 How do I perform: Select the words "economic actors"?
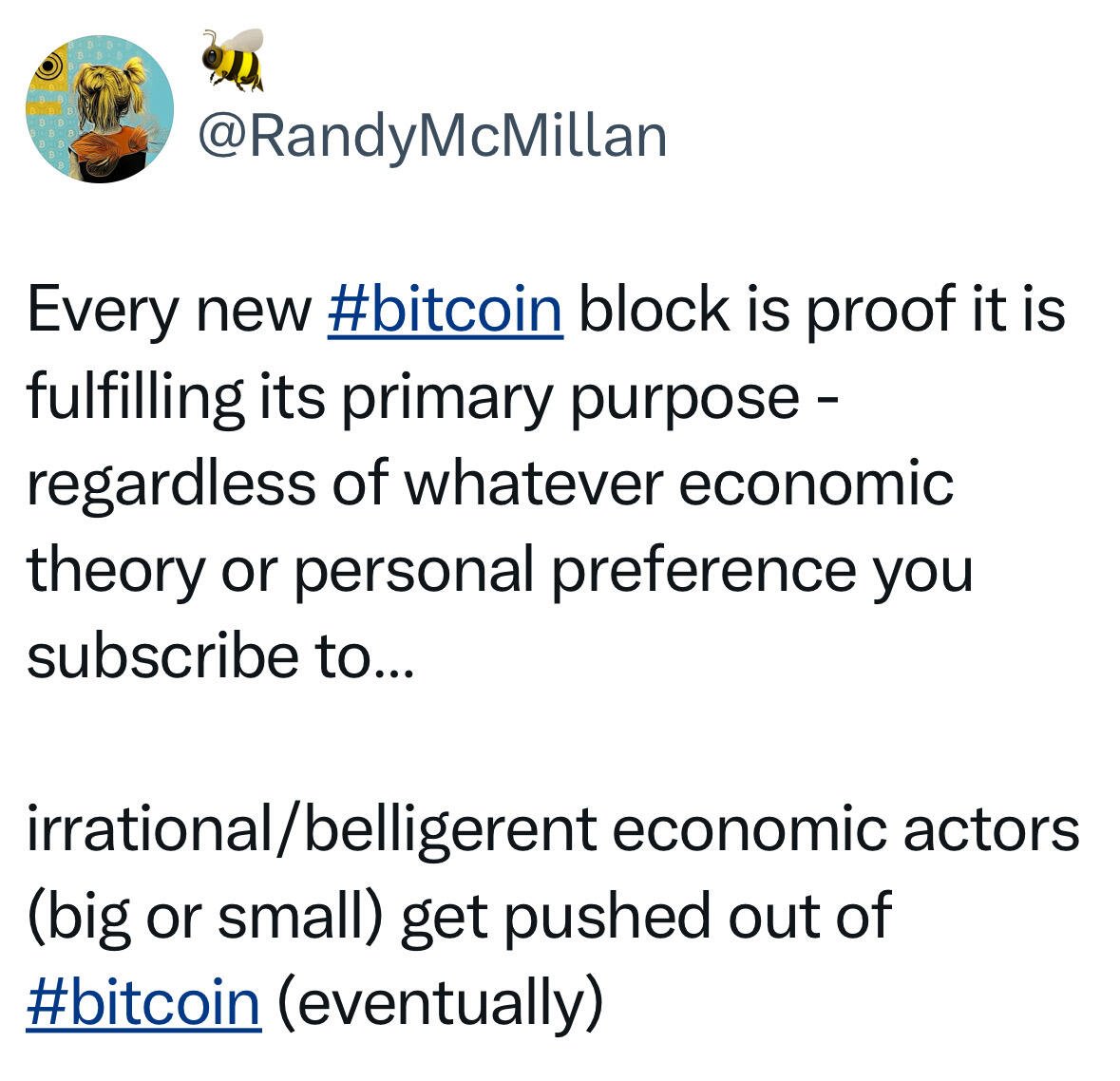click(846, 830)
